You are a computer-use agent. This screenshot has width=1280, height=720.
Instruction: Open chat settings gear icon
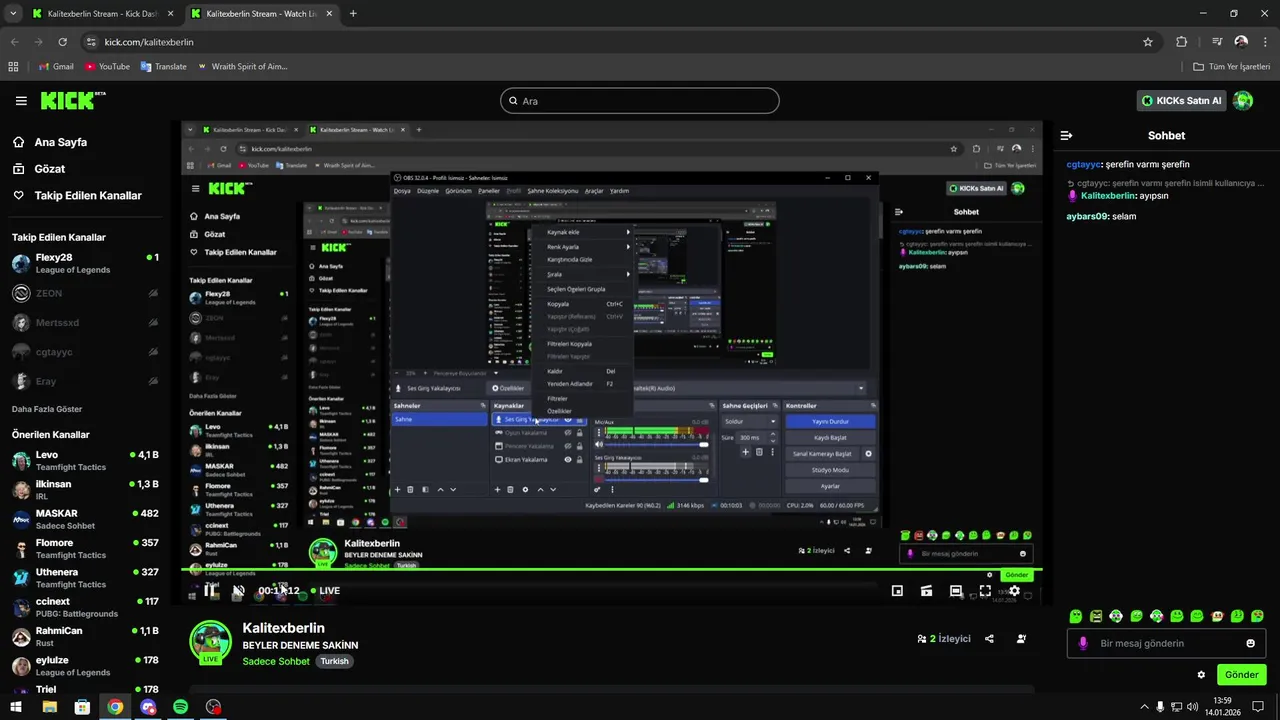tap(1201, 675)
